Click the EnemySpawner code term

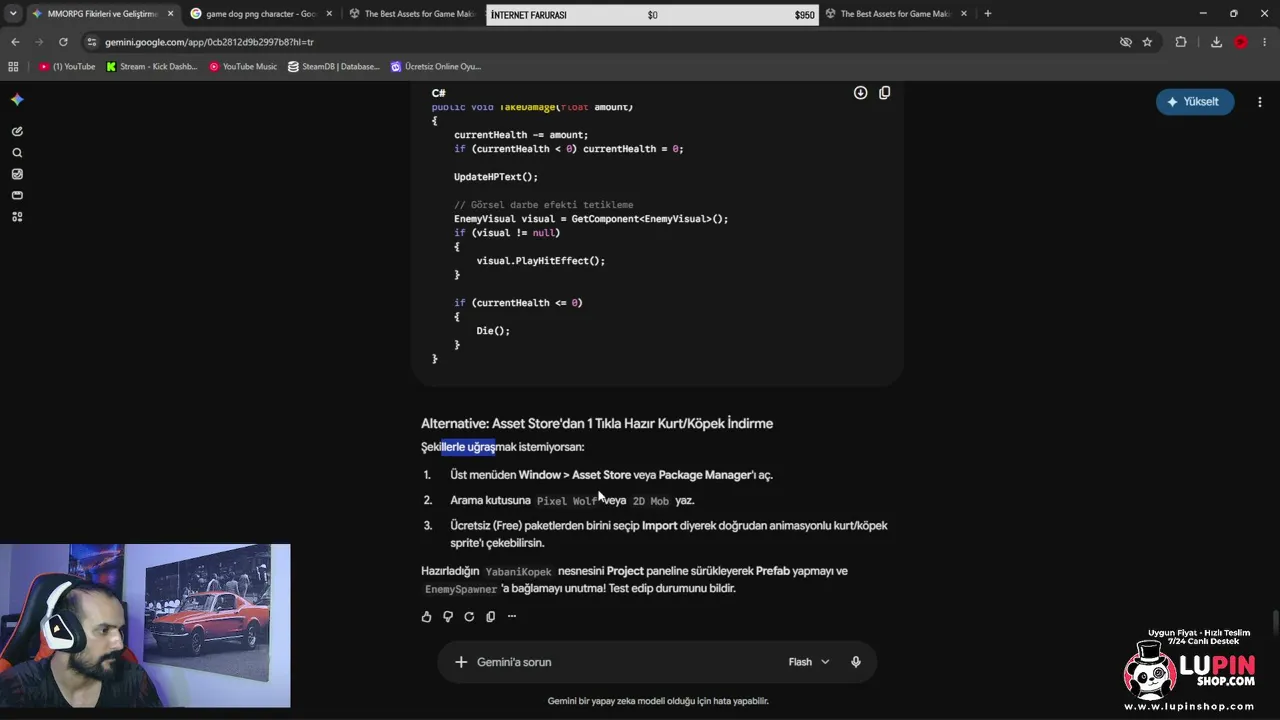coord(461,590)
